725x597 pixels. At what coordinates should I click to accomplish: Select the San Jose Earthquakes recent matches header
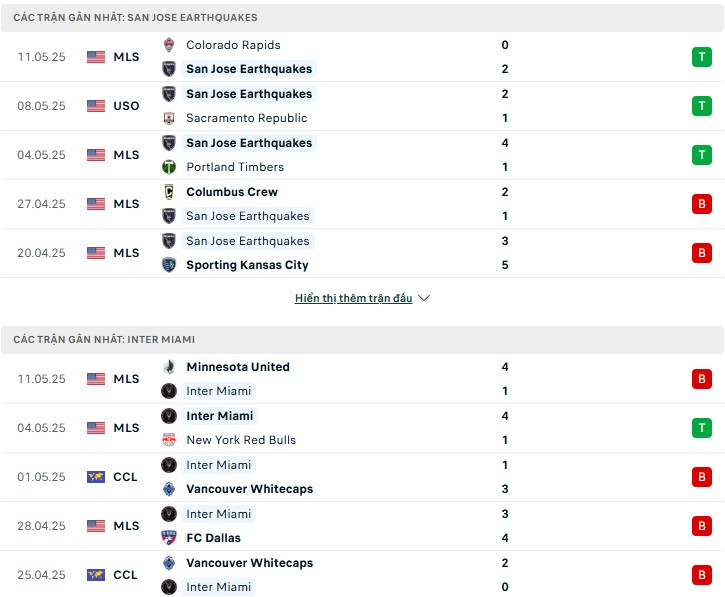(362, 18)
